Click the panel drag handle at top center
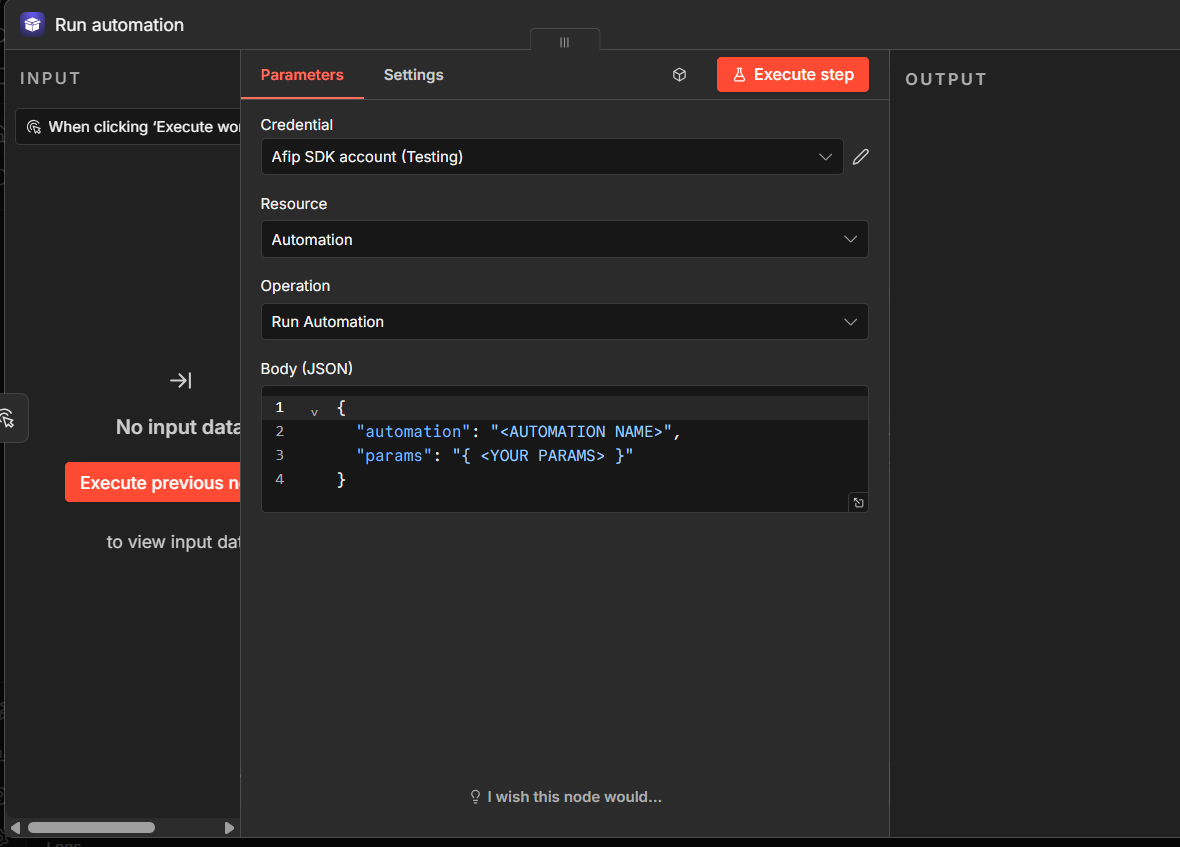This screenshot has height=847, width=1180. pos(564,42)
